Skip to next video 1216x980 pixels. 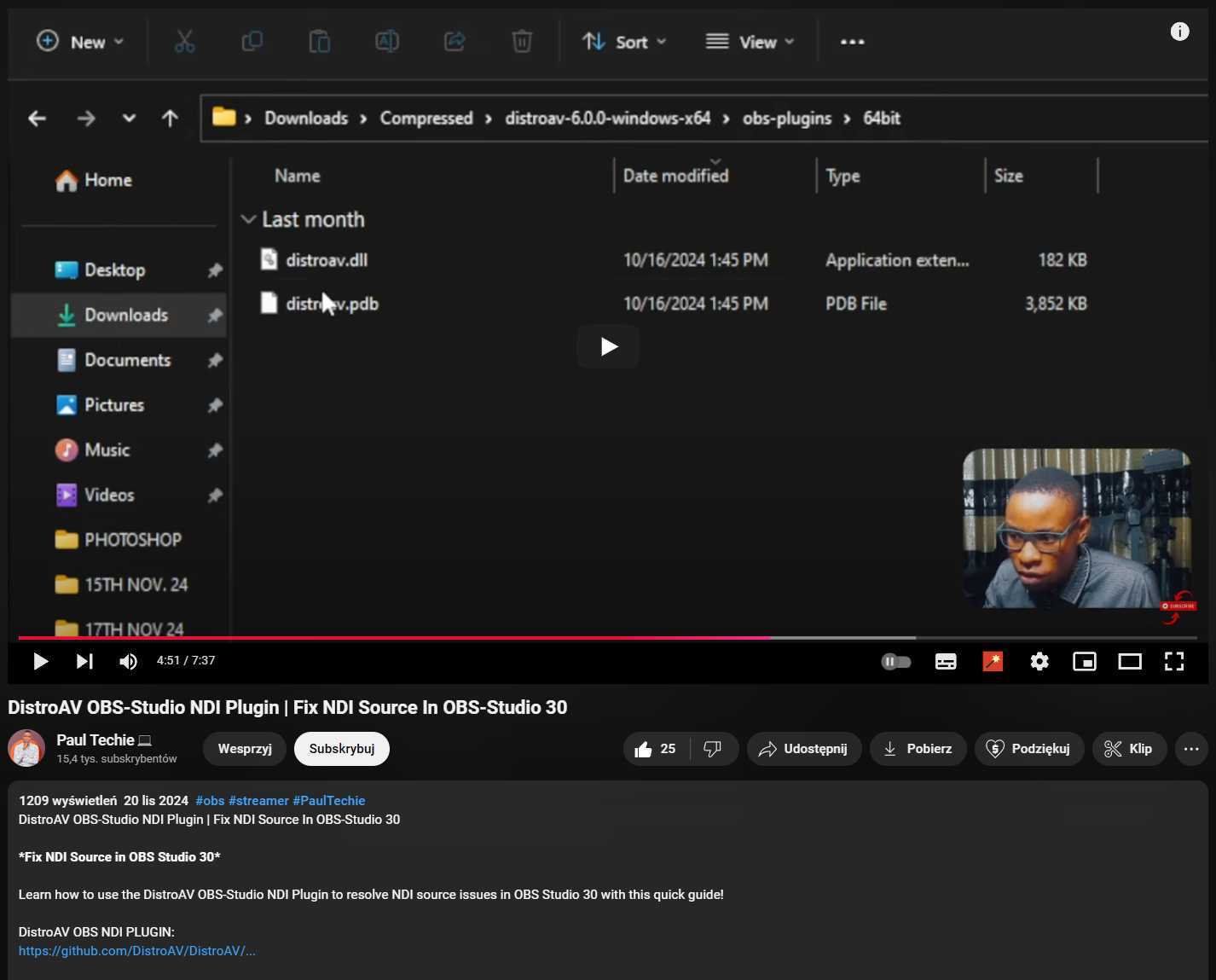(x=84, y=661)
